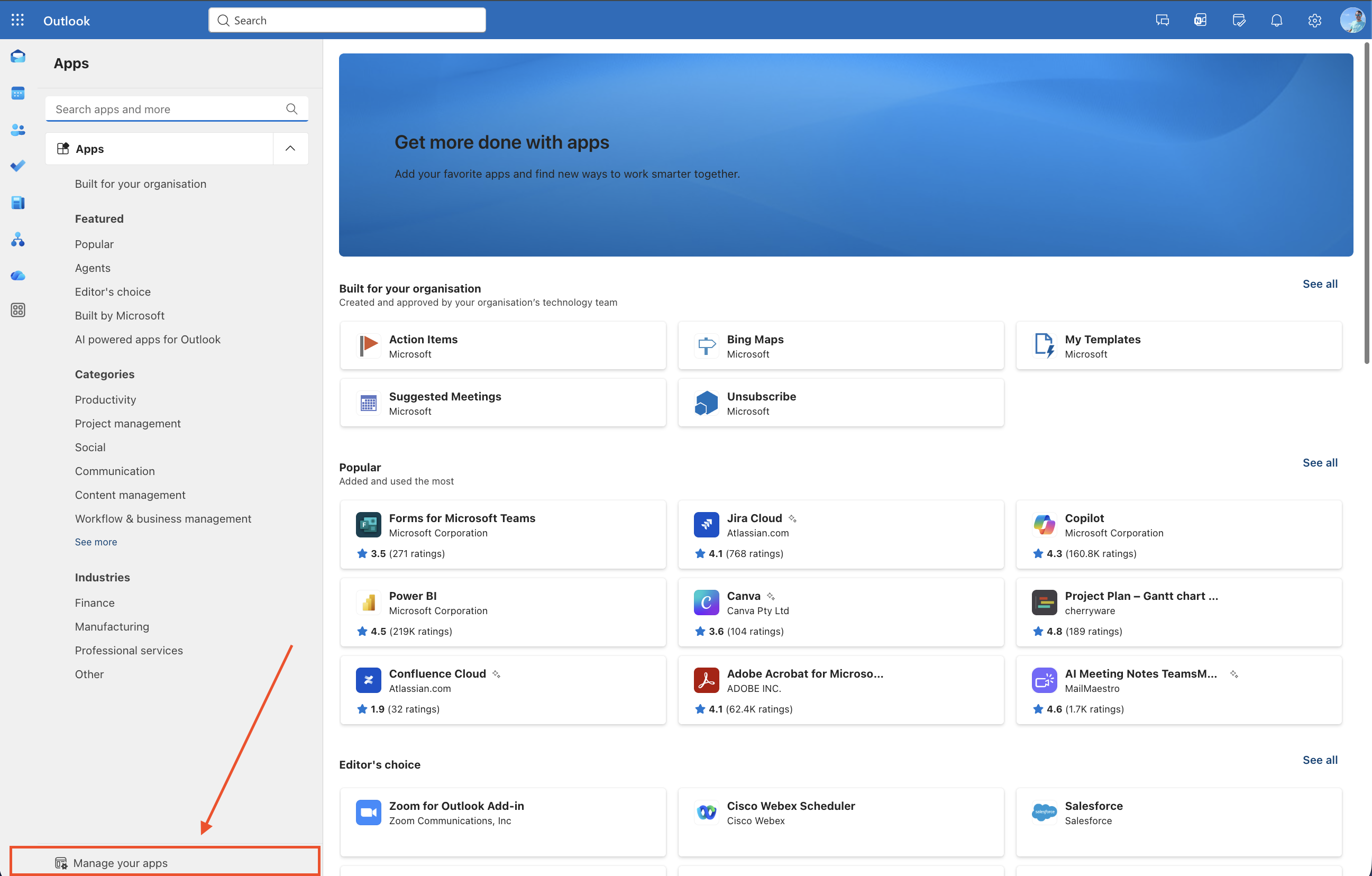Open To Do checkmark icon
The width and height of the screenshot is (1372, 876).
pyautogui.click(x=17, y=166)
